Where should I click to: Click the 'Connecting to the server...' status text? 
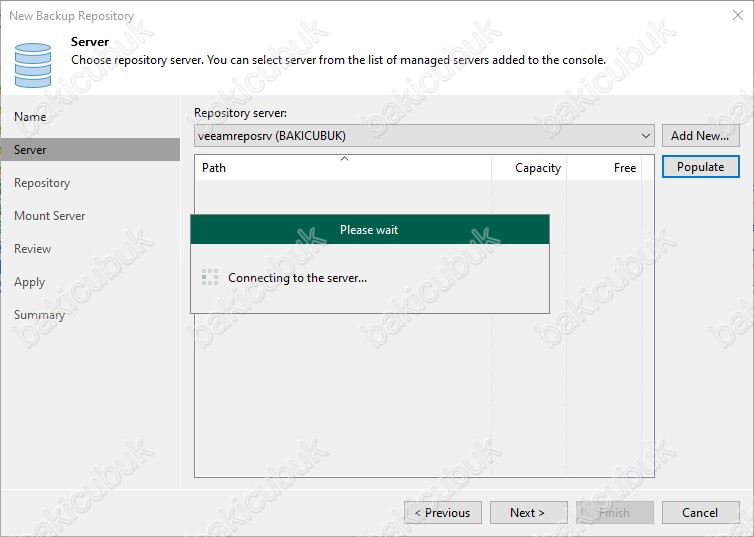[297, 278]
